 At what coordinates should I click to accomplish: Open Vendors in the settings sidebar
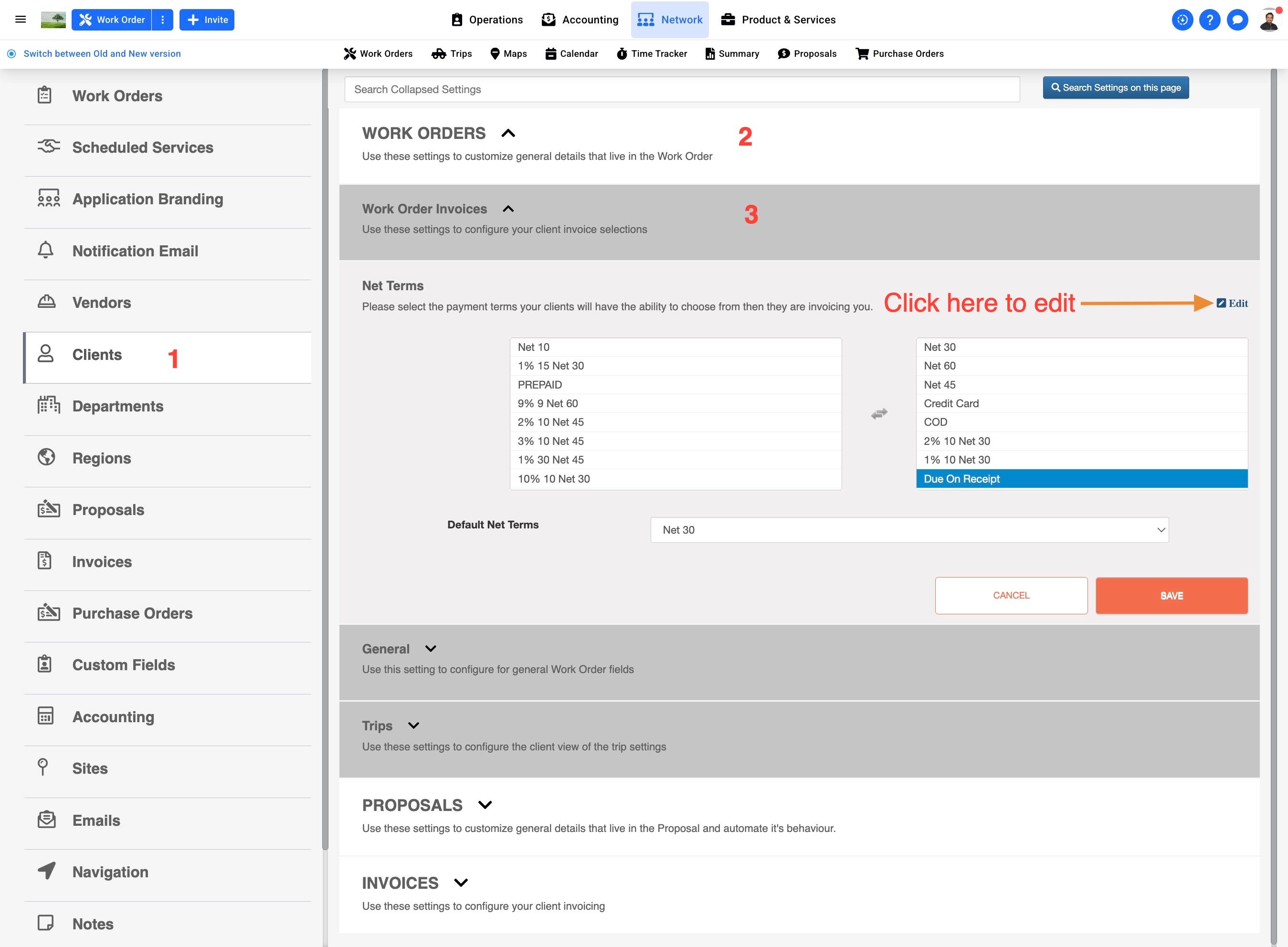[x=102, y=303]
